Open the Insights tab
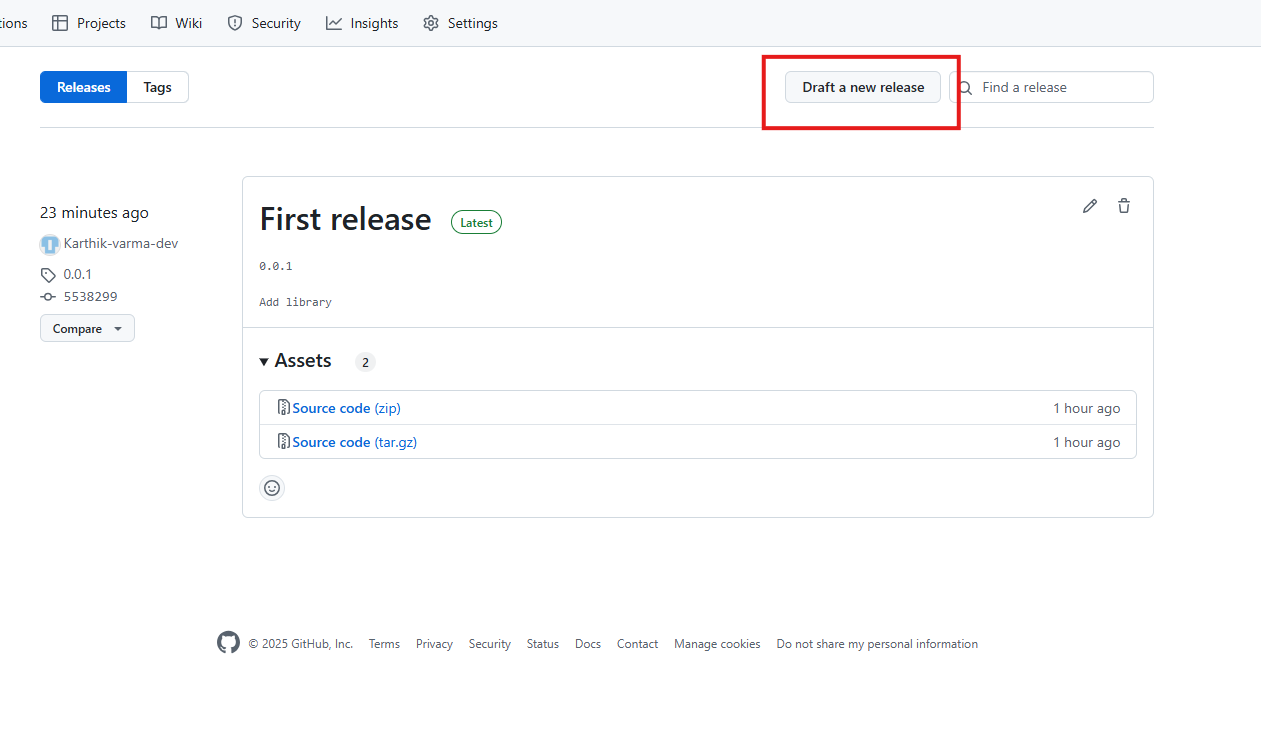This screenshot has height=740, width=1261. (x=362, y=23)
